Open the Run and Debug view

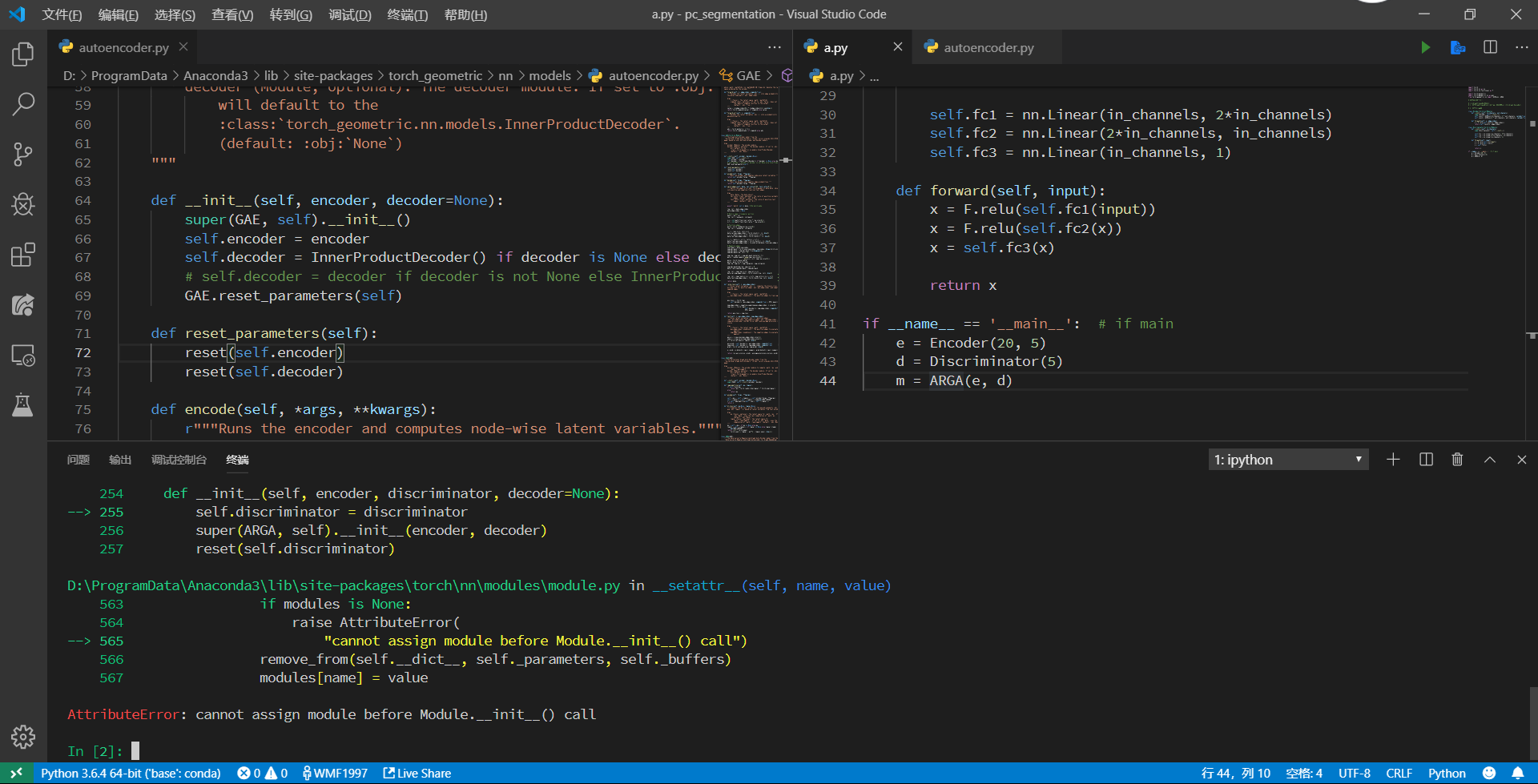coord(22,204)
